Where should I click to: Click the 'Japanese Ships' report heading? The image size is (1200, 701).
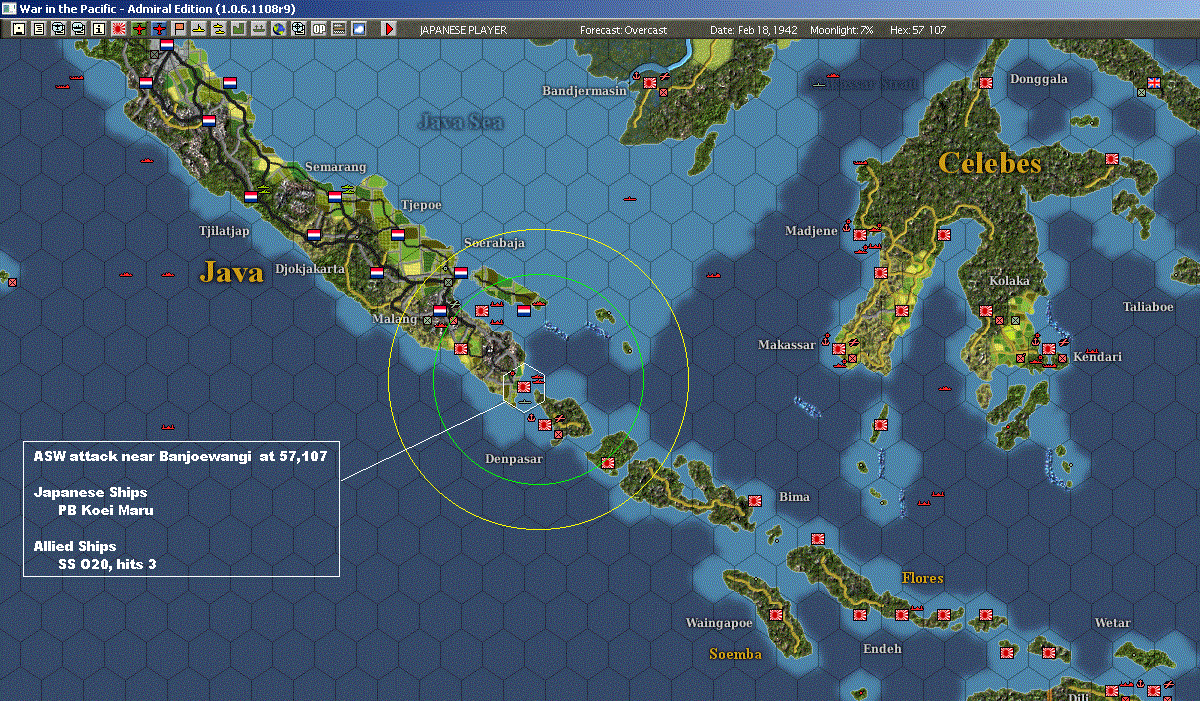pyautogui.click(x=90, y=492)
